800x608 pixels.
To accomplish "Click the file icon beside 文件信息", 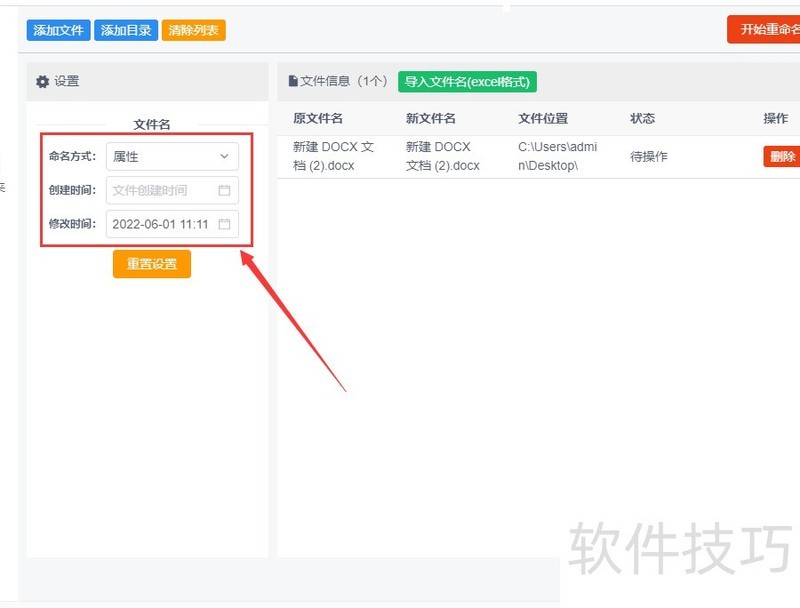I will click(x=293, y=82).
